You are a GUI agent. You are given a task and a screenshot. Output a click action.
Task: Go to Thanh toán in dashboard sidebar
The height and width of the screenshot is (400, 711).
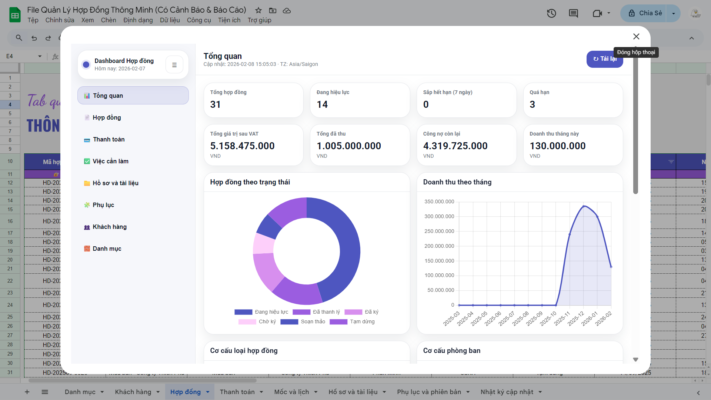pyautogui.click(x=109, y=139)
